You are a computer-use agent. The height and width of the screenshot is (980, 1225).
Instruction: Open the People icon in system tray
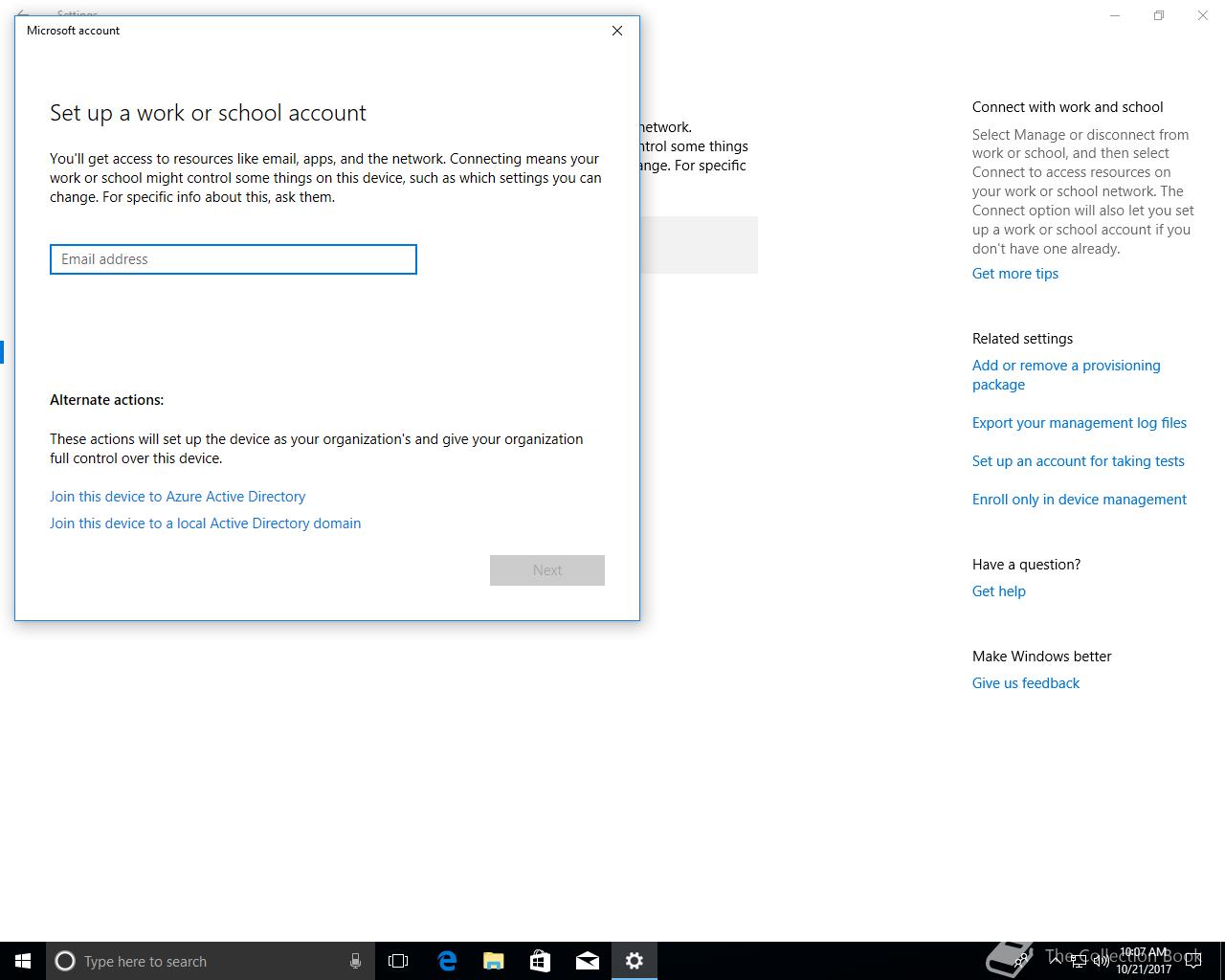1022,960
